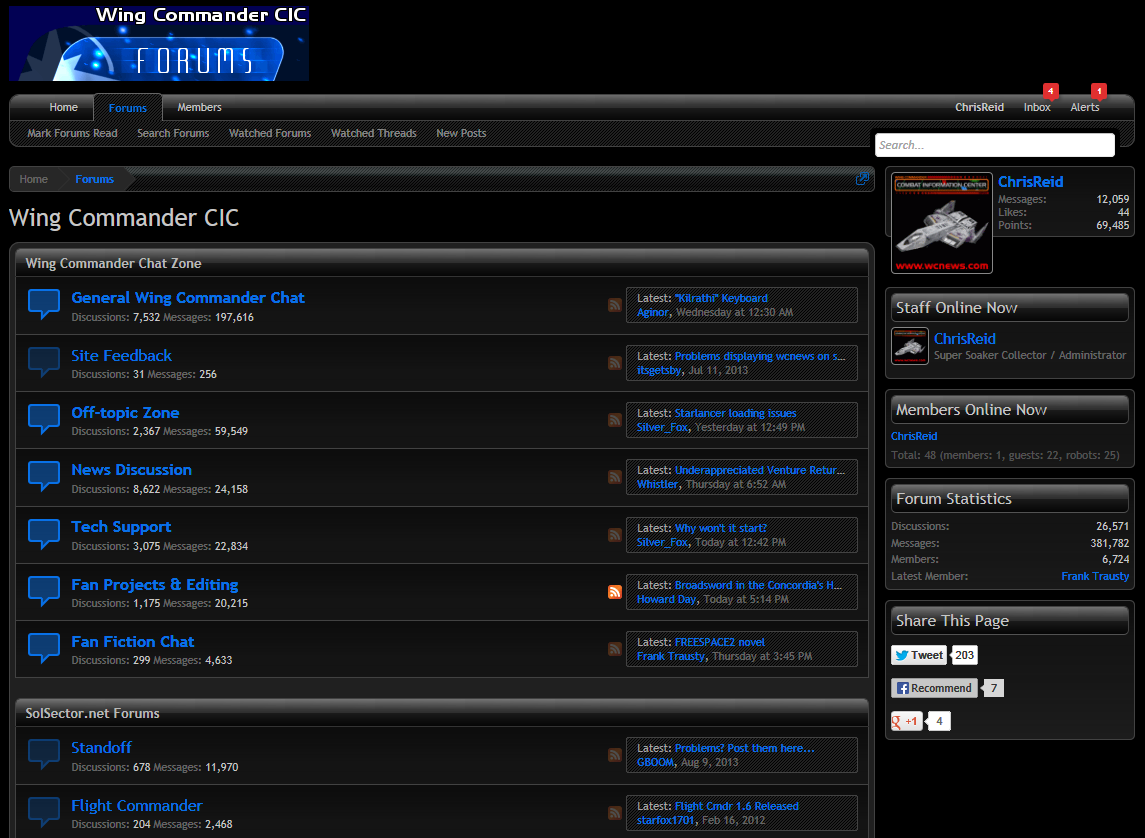The image size is (1145, 838).
Task: Click the Off-topic Zone speech bubble icon
Action: tap(44, 419)
